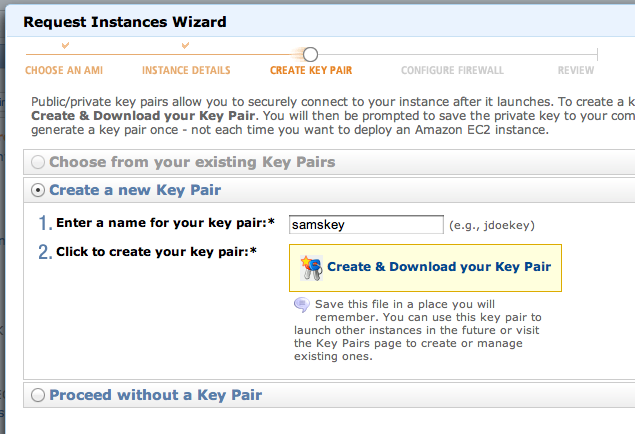Click the key icon on the download button

coord(310,267)
